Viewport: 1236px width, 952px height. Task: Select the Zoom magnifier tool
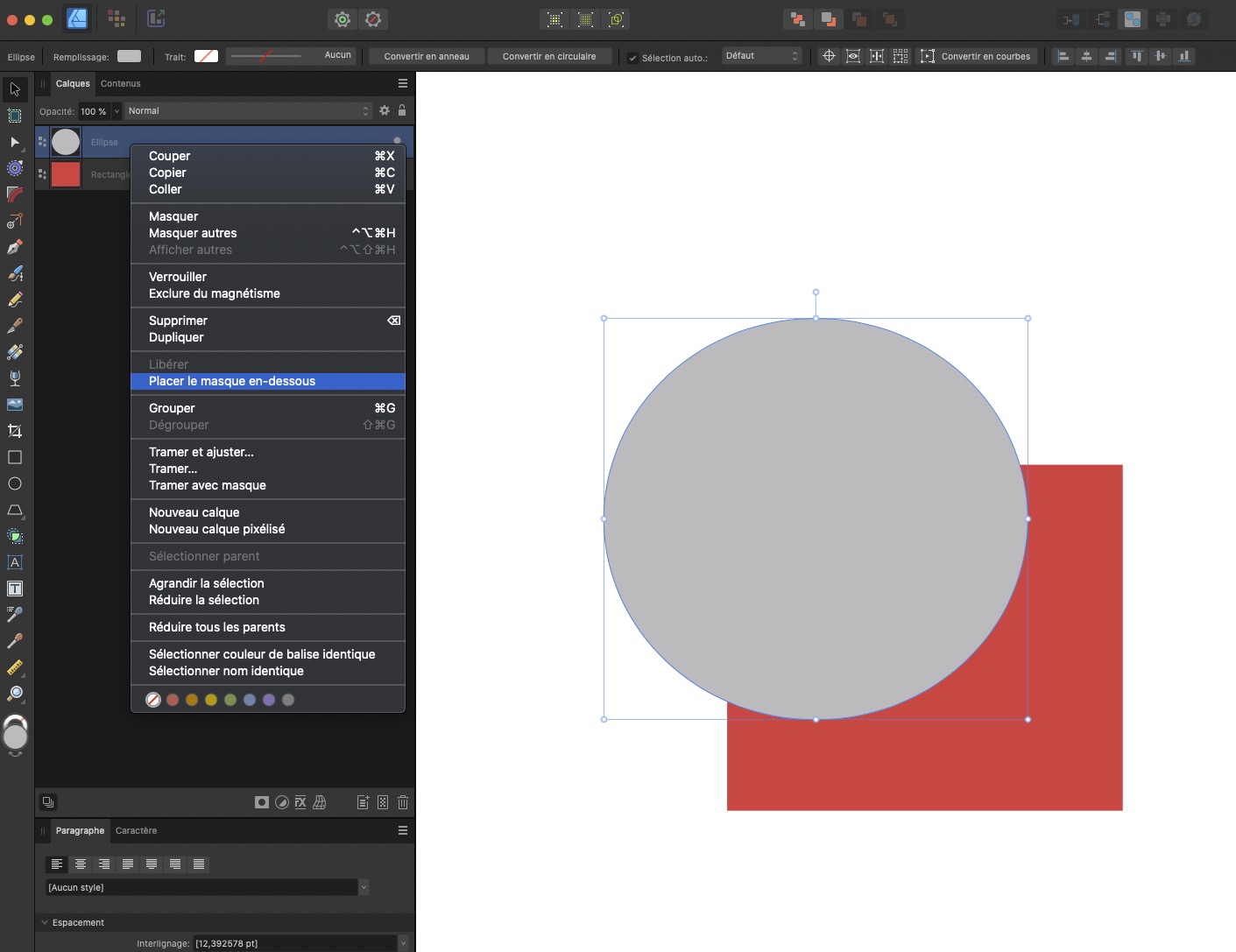[15, 694]
